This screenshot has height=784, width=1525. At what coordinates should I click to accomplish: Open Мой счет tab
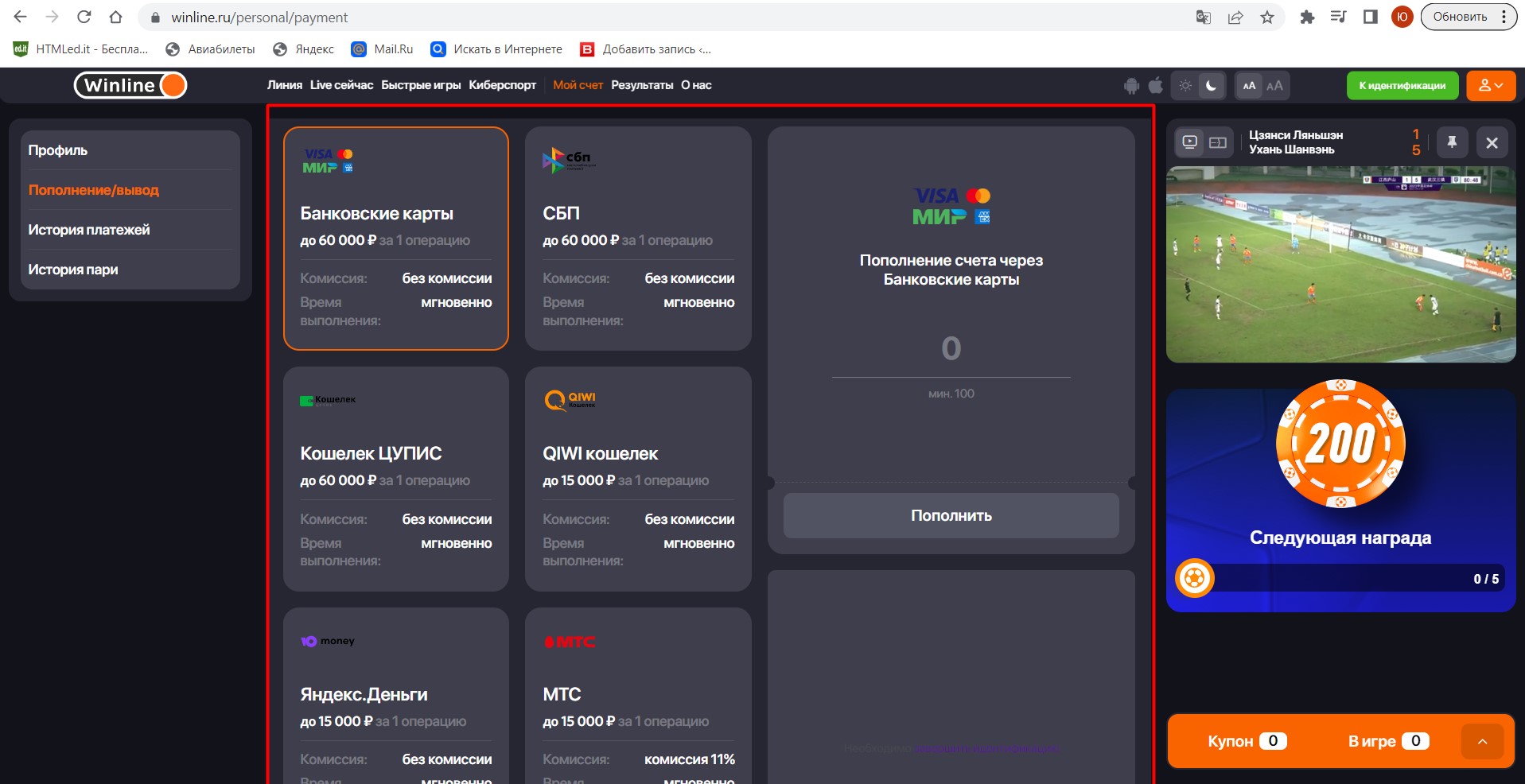(x=578, y=85)
